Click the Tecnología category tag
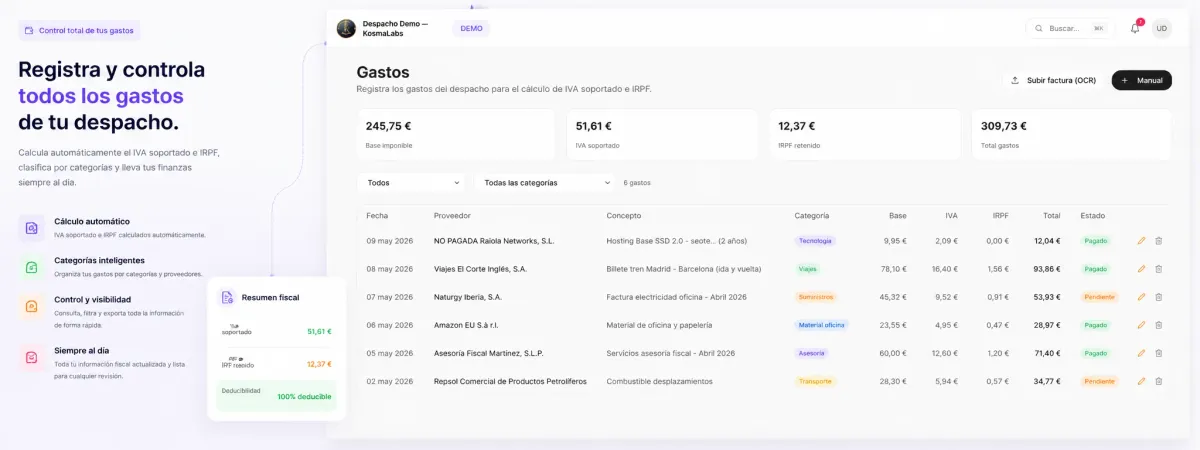Image resolution: width=1200 pixels, height=450 pixels. point(815,241)
